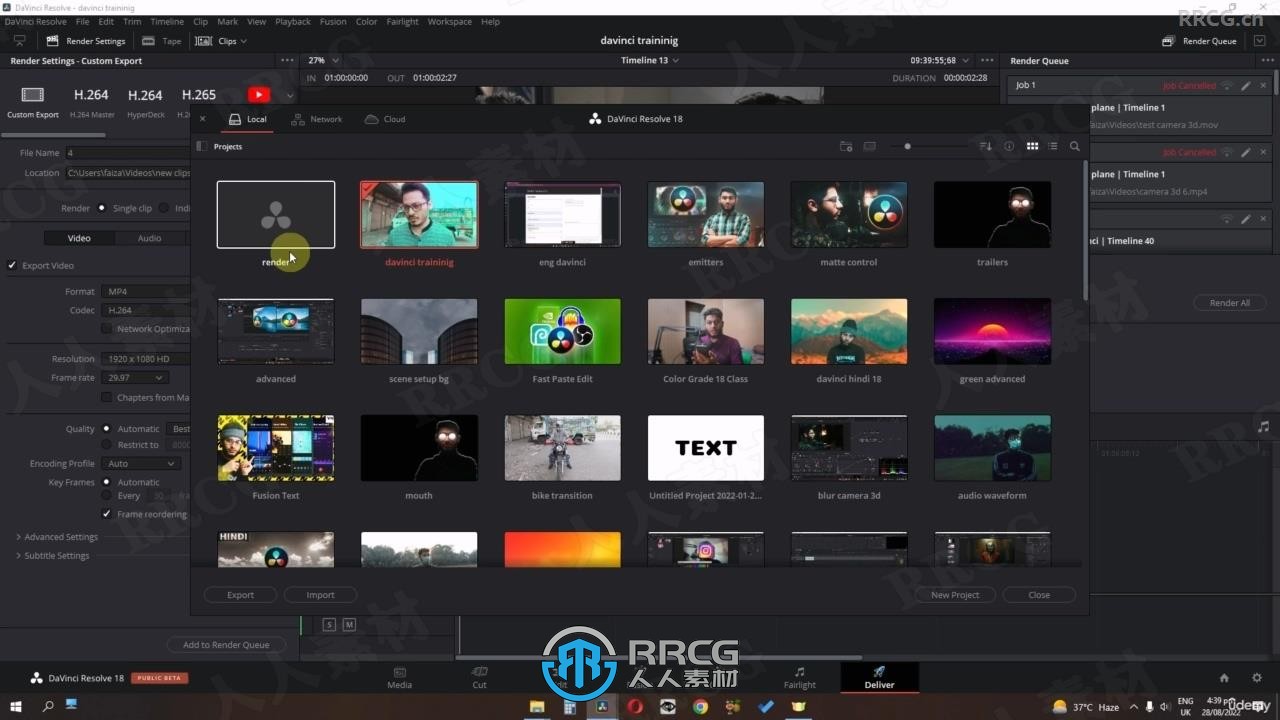Image resolution: width=1280 pixels, height=720 pixels.
Task: Open the Encoding Profile Auto dropdown
Action: tap(142, 464)
